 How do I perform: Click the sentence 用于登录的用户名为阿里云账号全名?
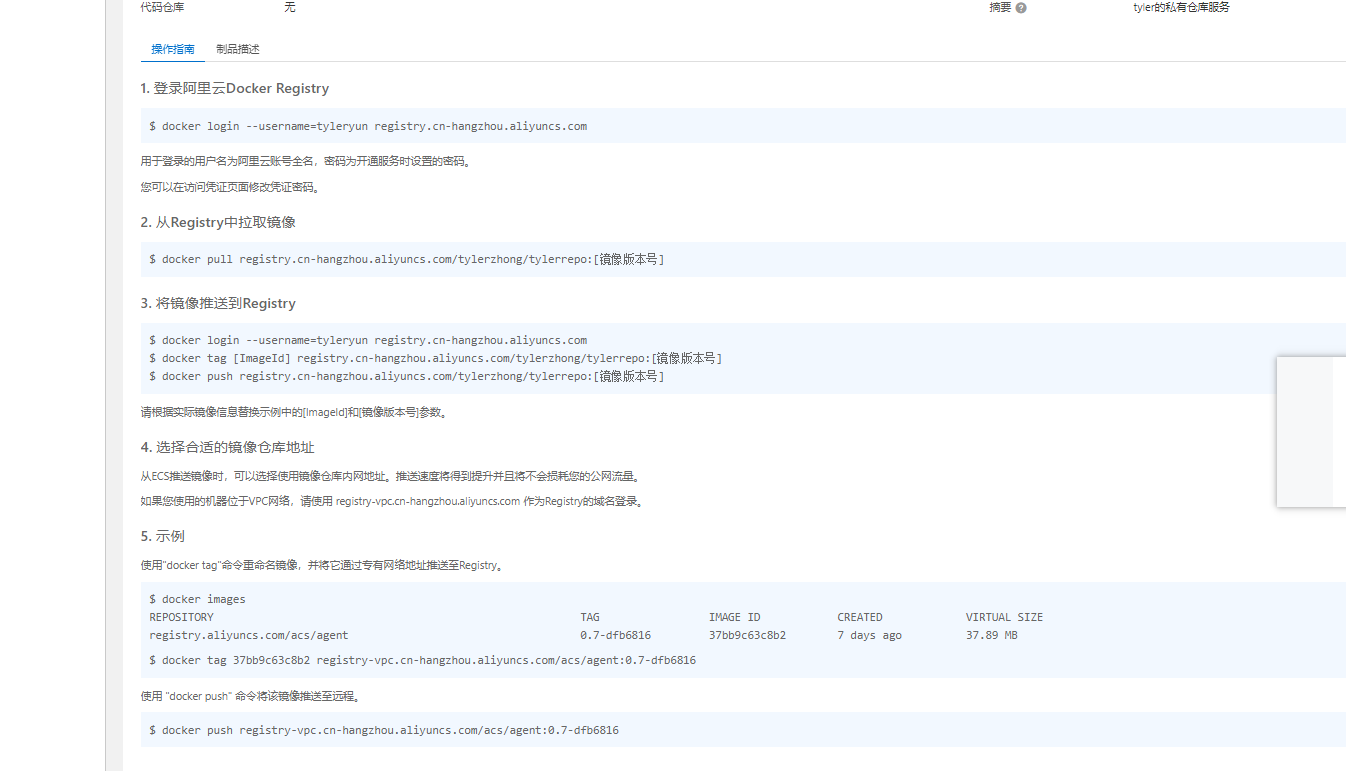coord(305,161)
